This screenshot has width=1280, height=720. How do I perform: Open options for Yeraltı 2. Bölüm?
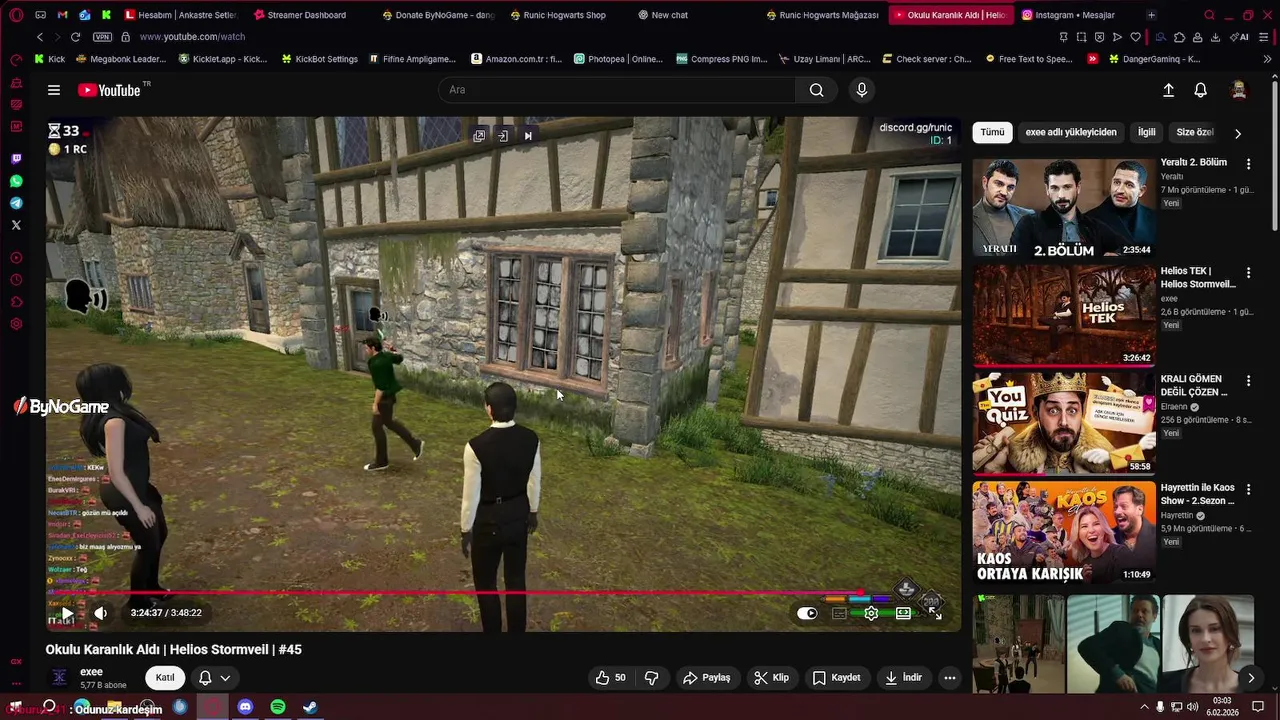tap(1248, 163)
